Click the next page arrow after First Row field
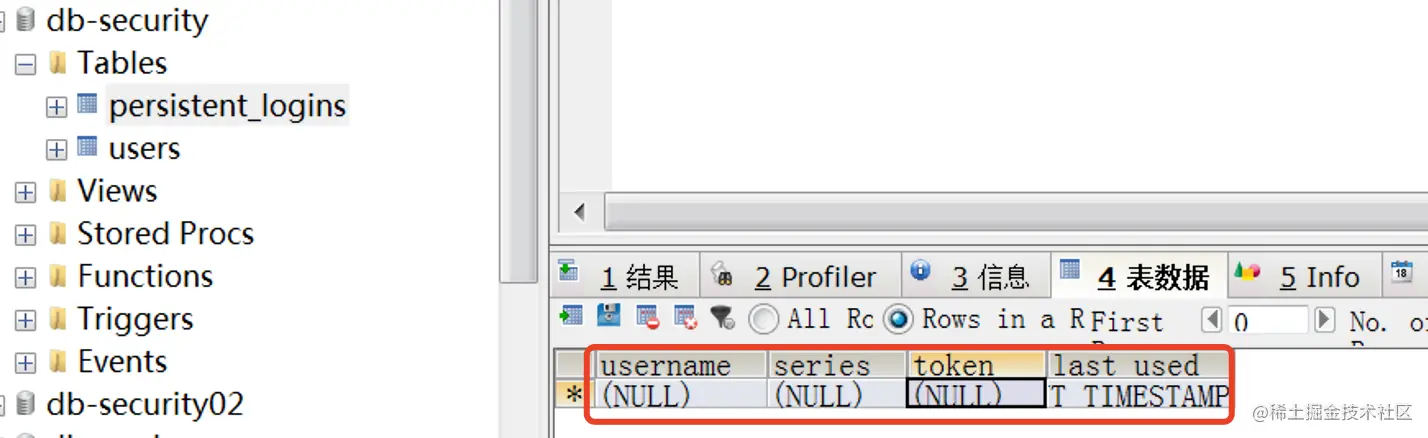The image size is (1428, 438). click(1324, 320)
